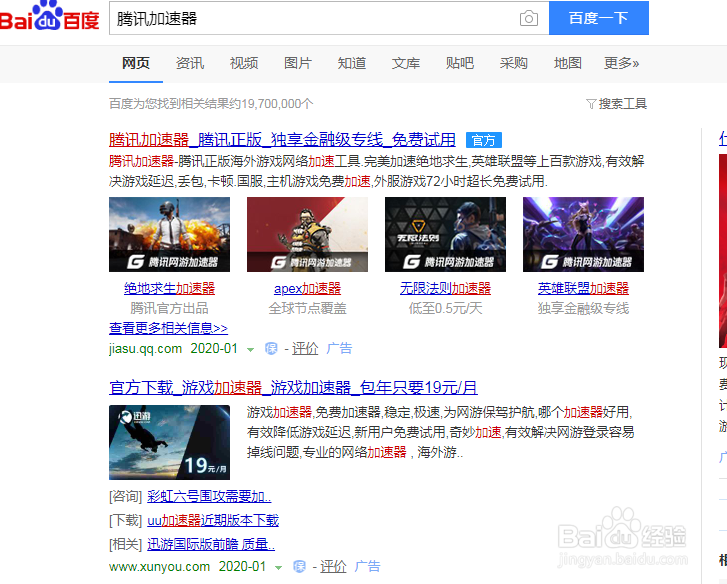Click jiasu.qq.com URL text

146,349
